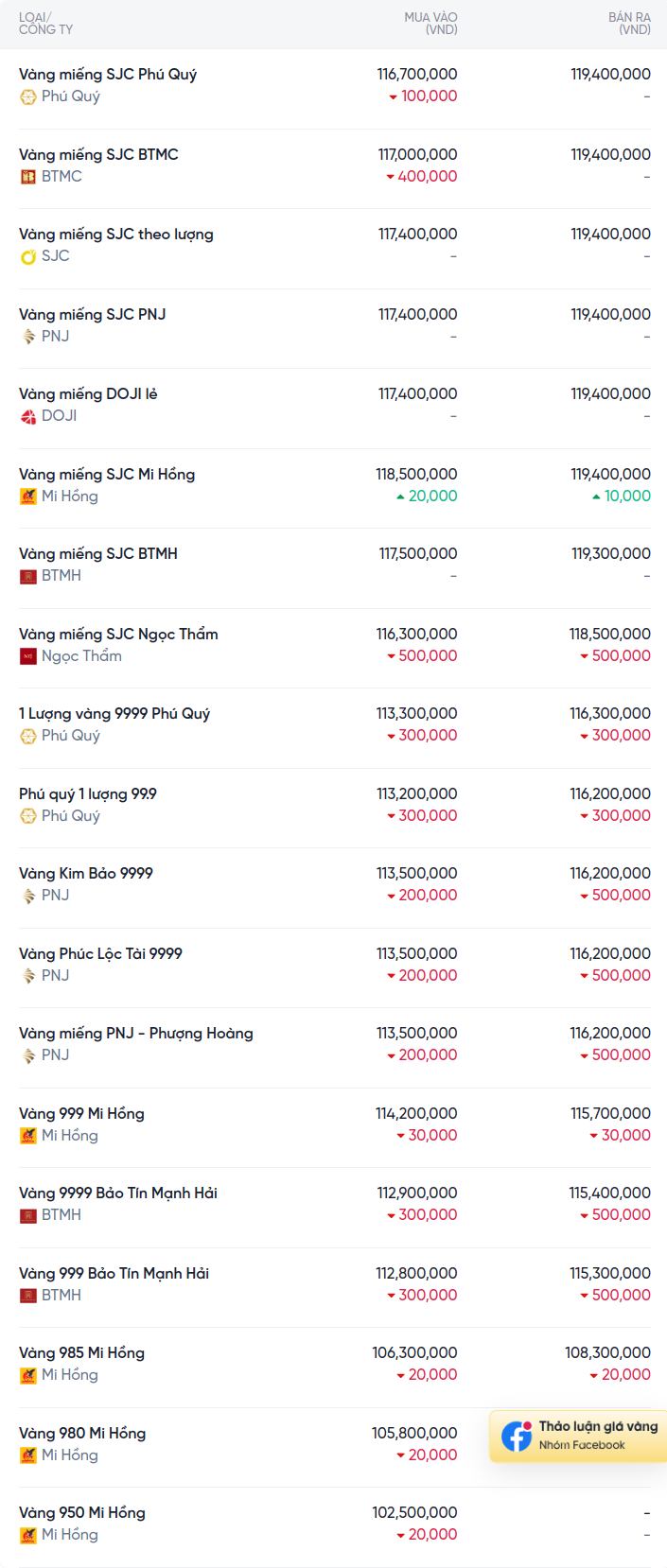The height and width of the screenshot is (1568, 667).
Task: Click the MUA VÀO (VND) column header
Action: (x=431, y=24)
